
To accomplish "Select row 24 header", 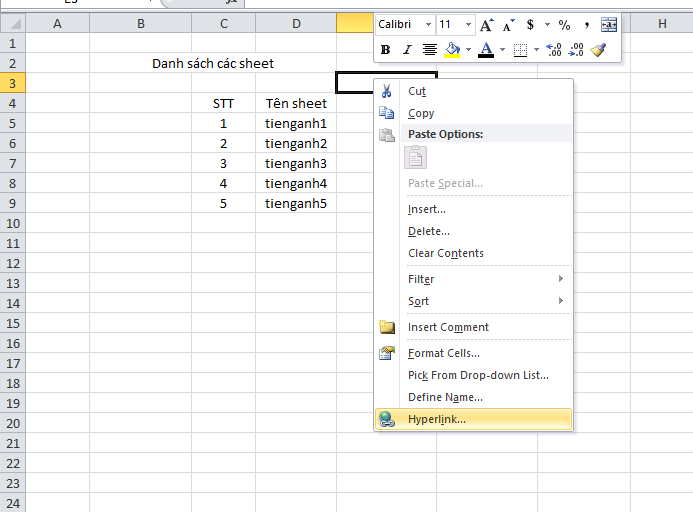I will tap(12, 503).
